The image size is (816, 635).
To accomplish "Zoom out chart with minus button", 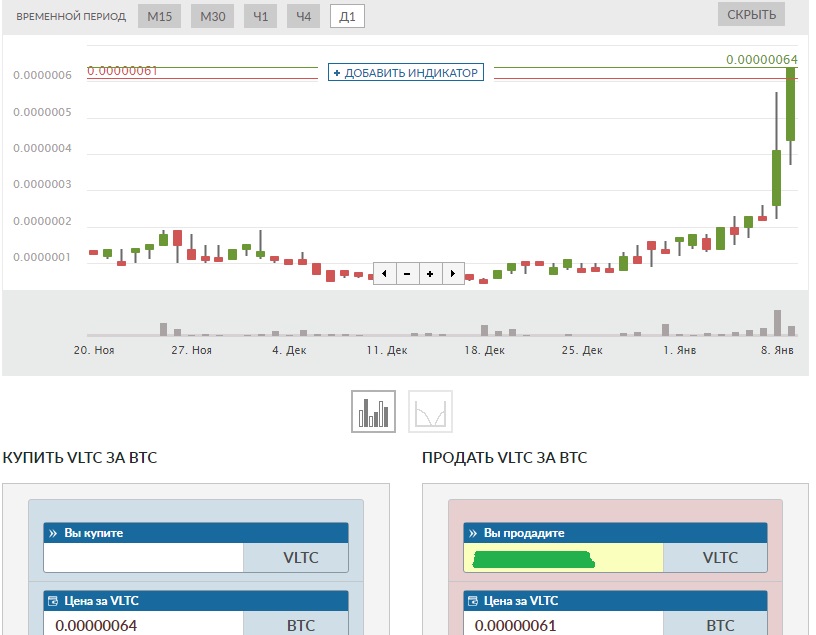I will 407,273.
